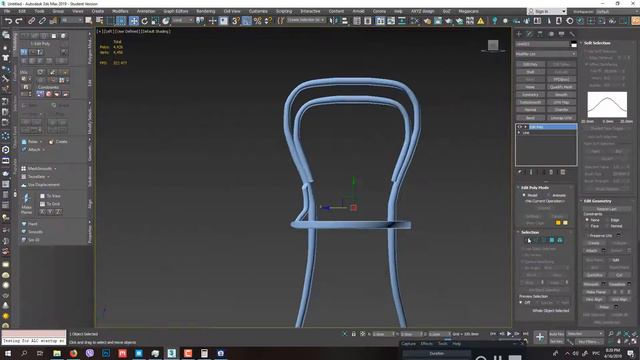This screenshot has height=360, width=640.
Task: Open the Select by Name dialog icon
Action: (x=99, y=21)
